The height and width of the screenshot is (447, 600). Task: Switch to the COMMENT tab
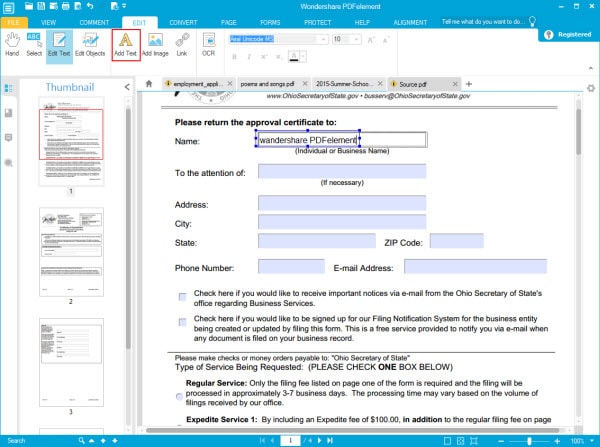(94, 23)
